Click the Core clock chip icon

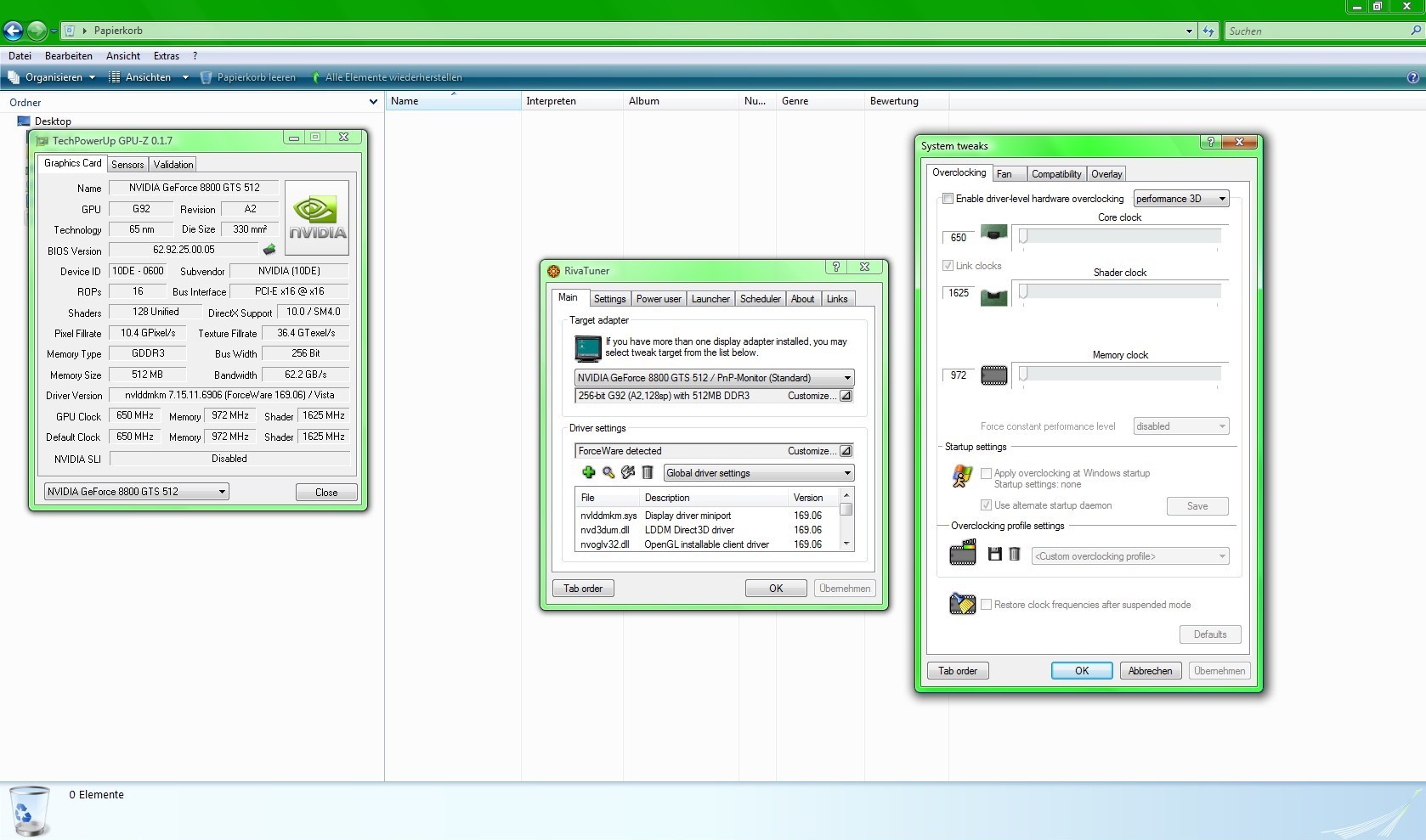point(993,233)
